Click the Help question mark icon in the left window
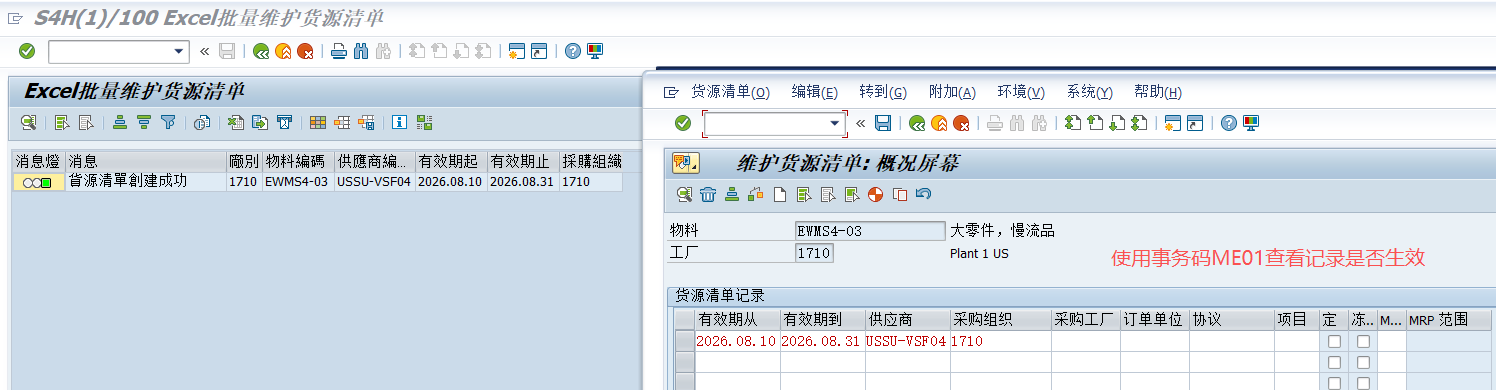 pyautogui.click(x=572, y=51)
